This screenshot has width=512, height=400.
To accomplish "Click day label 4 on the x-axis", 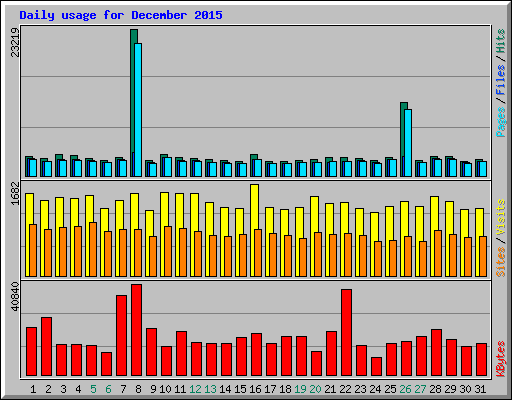I will pos(78,389).
